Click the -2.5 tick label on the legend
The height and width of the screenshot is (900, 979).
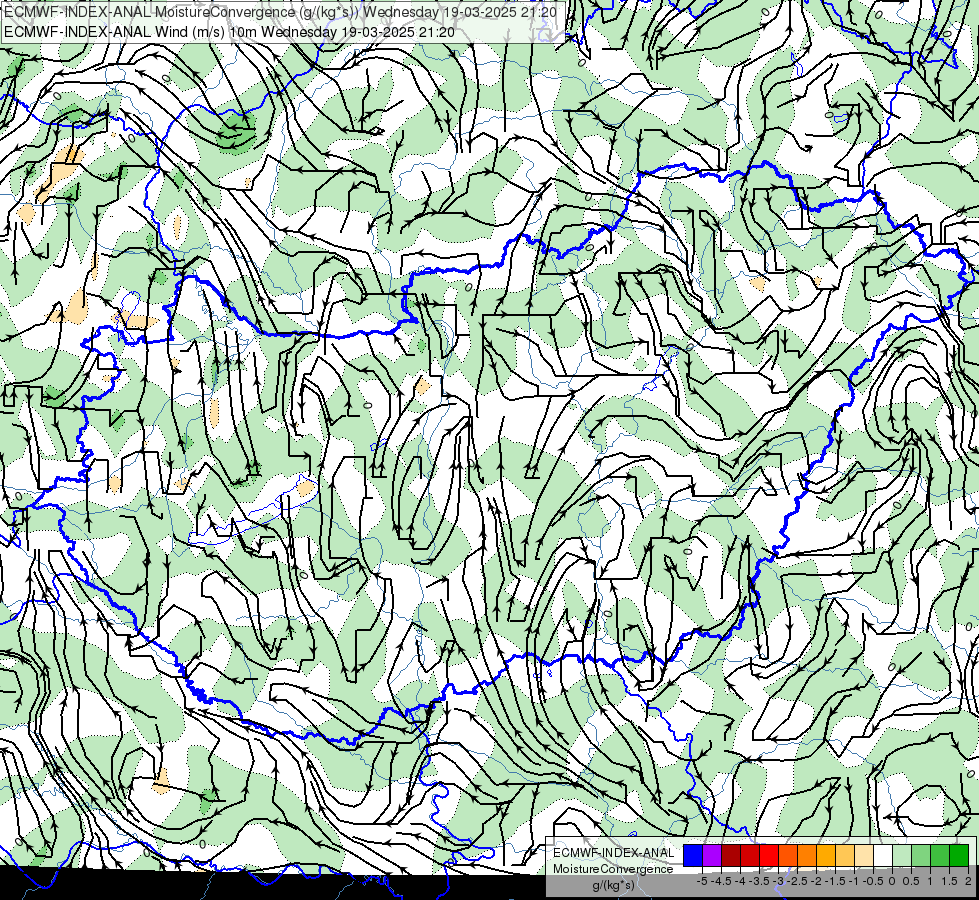coord(797,881)
